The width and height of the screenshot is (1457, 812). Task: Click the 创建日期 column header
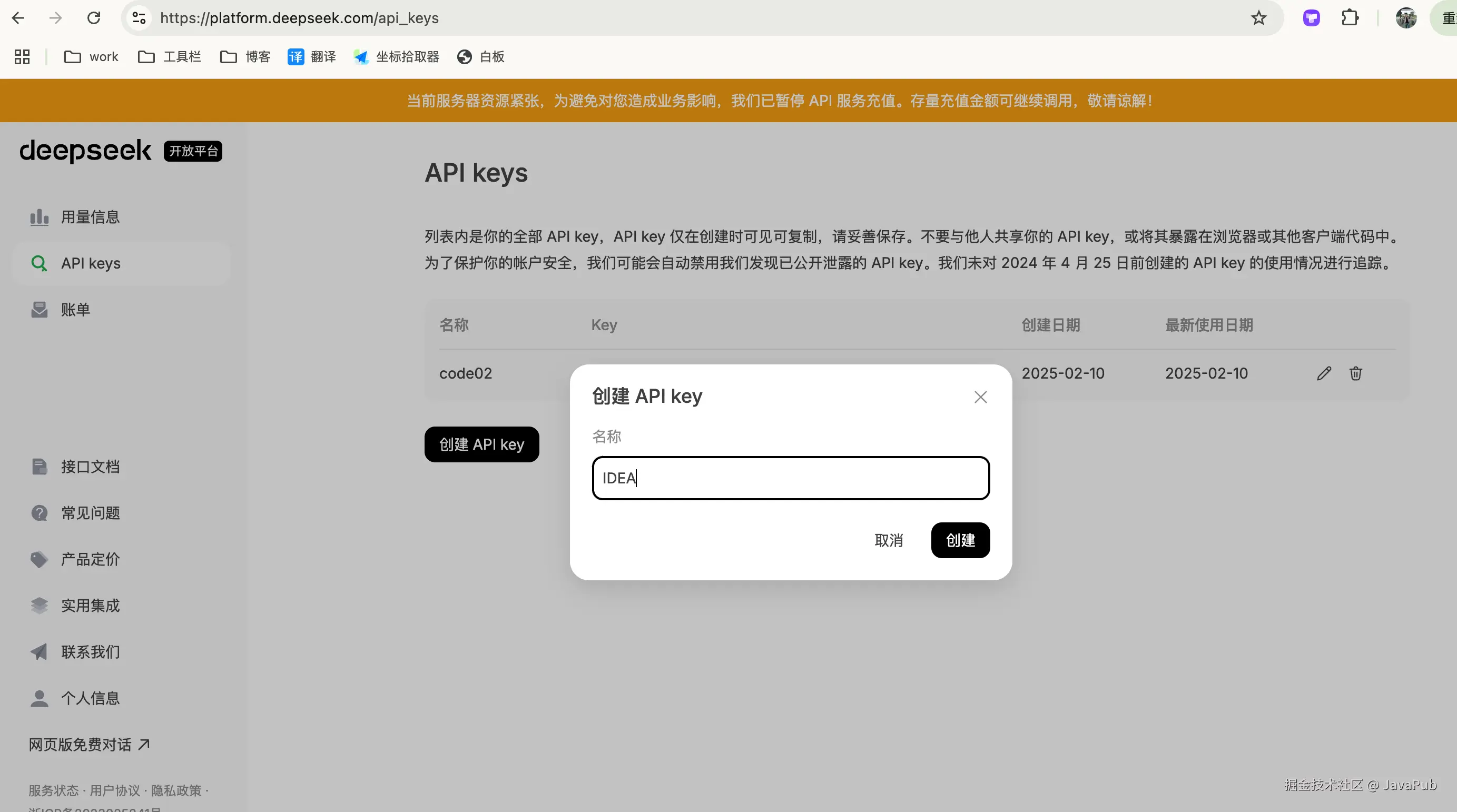(x=1051, y=325)
